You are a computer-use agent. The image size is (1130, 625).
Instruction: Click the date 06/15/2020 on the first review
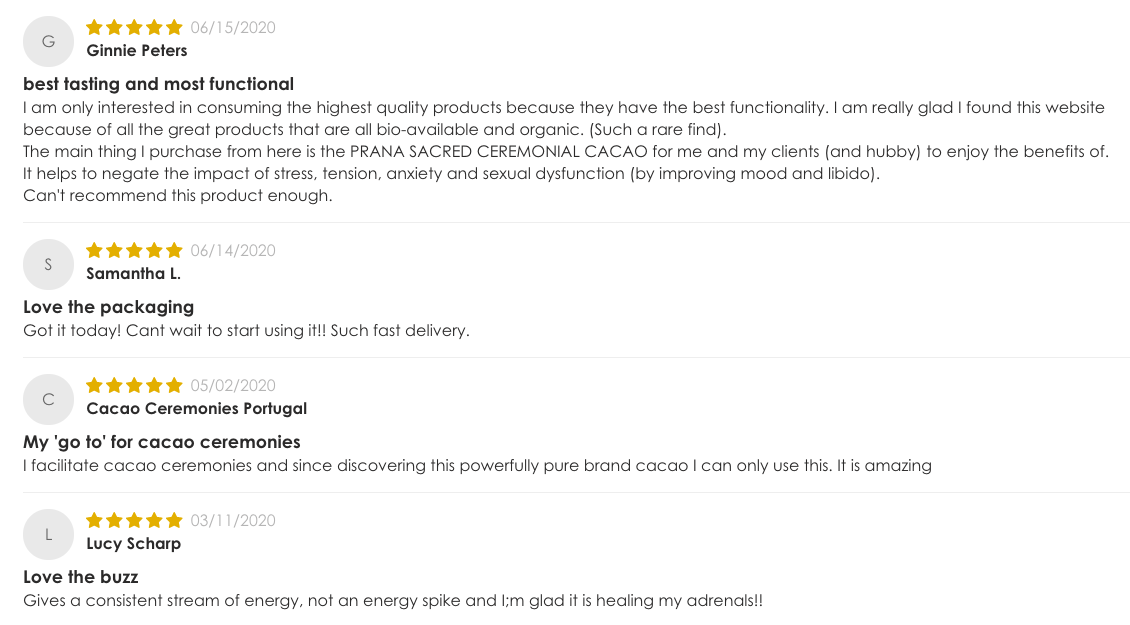(x=233, y=27)
